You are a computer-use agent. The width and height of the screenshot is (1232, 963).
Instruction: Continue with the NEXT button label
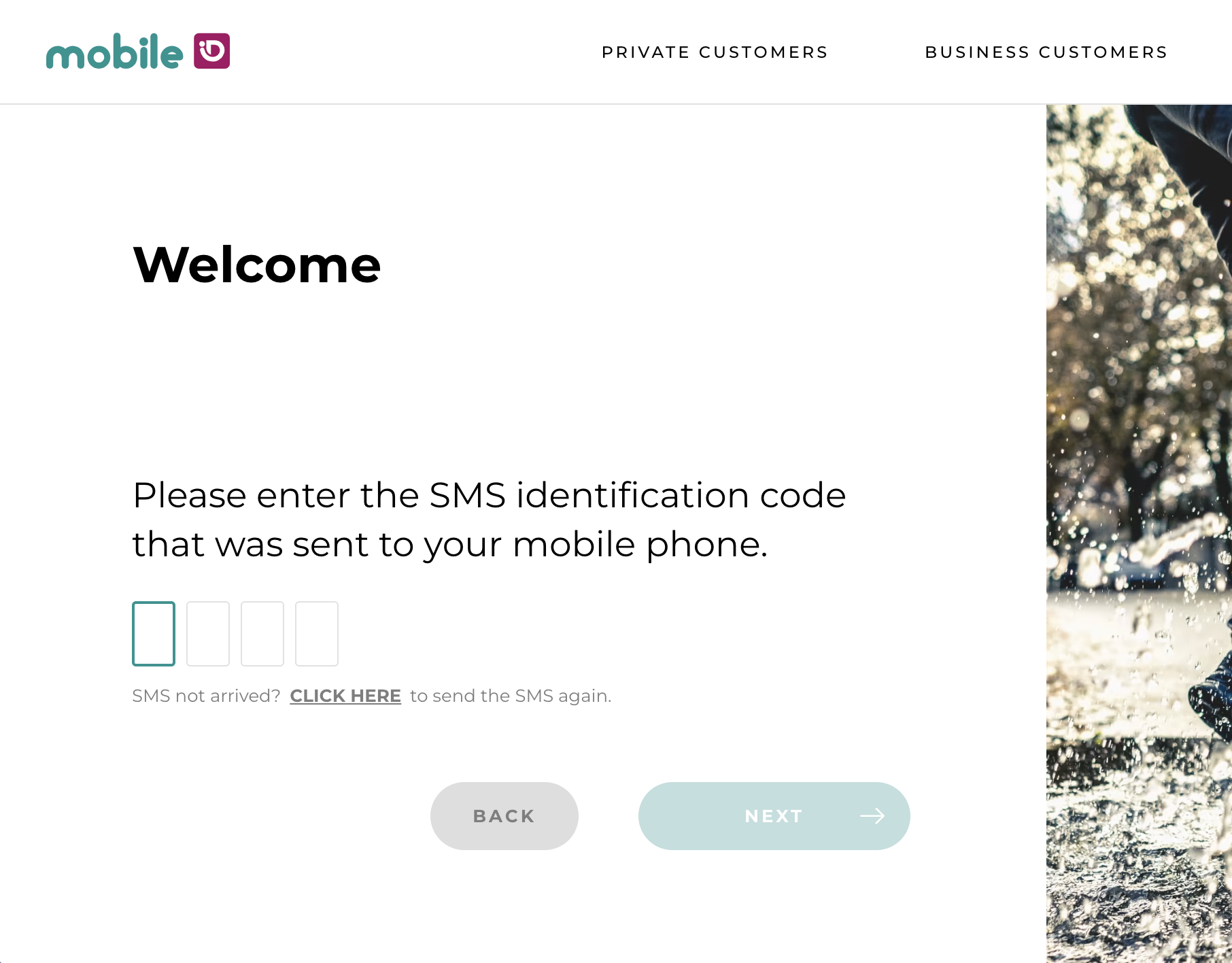pyautogui.click(x=774, y=815)
